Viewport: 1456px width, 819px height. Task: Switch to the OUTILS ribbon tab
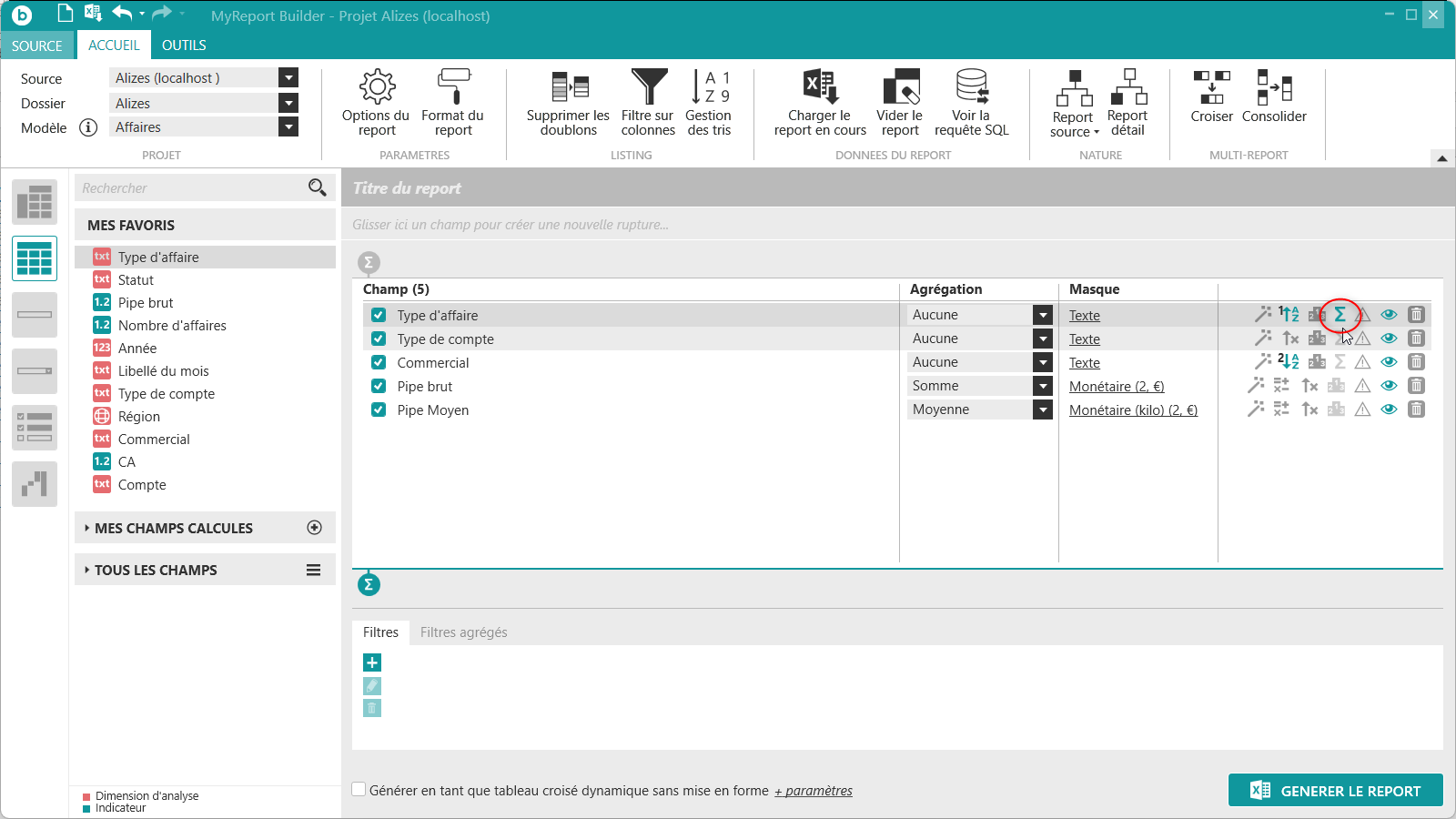point(184,45)
